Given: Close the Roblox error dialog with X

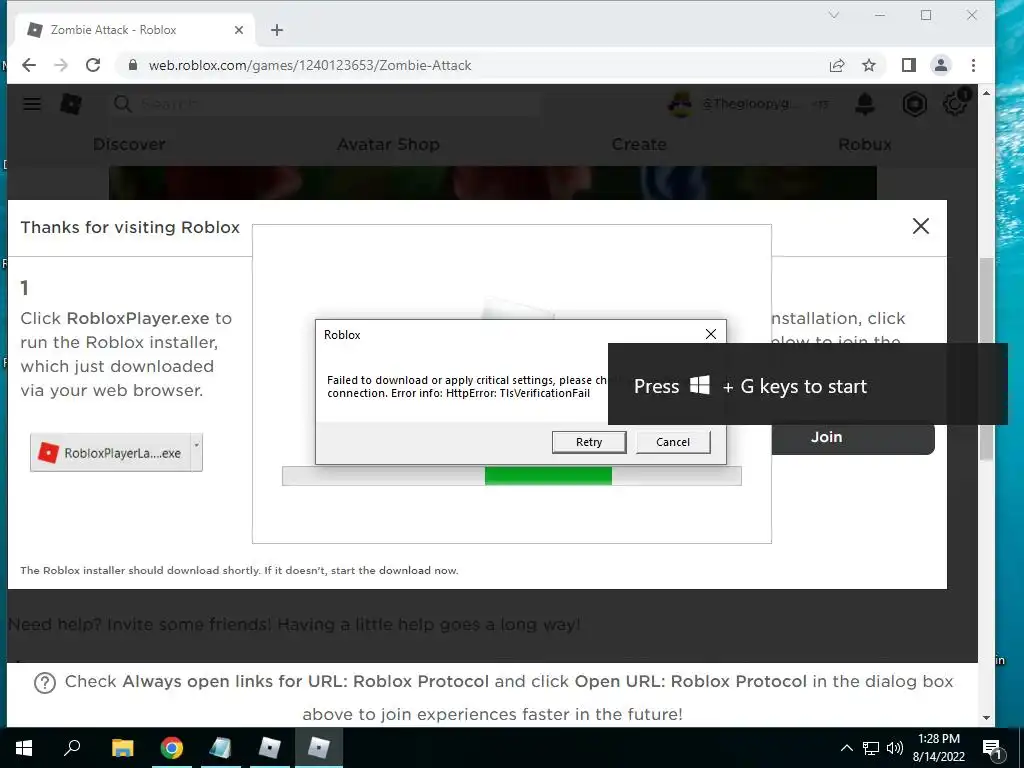Looking at the screenshot, I should point(711,334).
